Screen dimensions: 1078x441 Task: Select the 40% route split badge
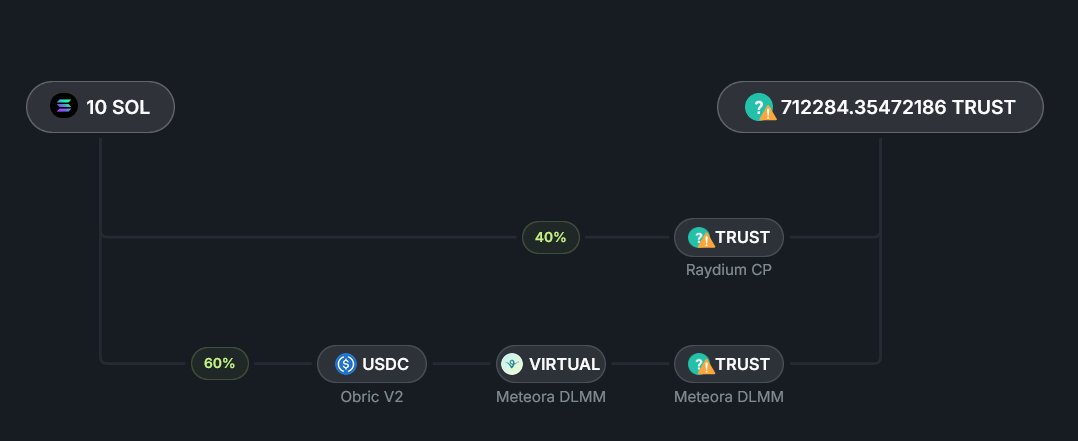click(x=550, y=237)
